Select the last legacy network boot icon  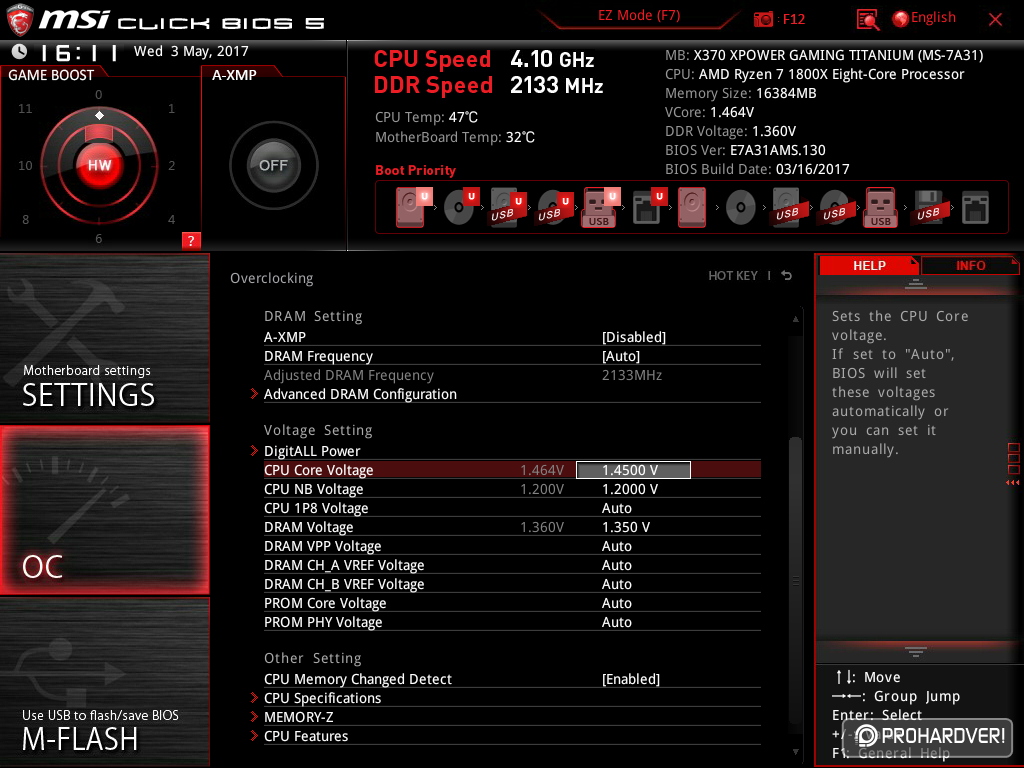pyautogui.click(x=975, y=208)
